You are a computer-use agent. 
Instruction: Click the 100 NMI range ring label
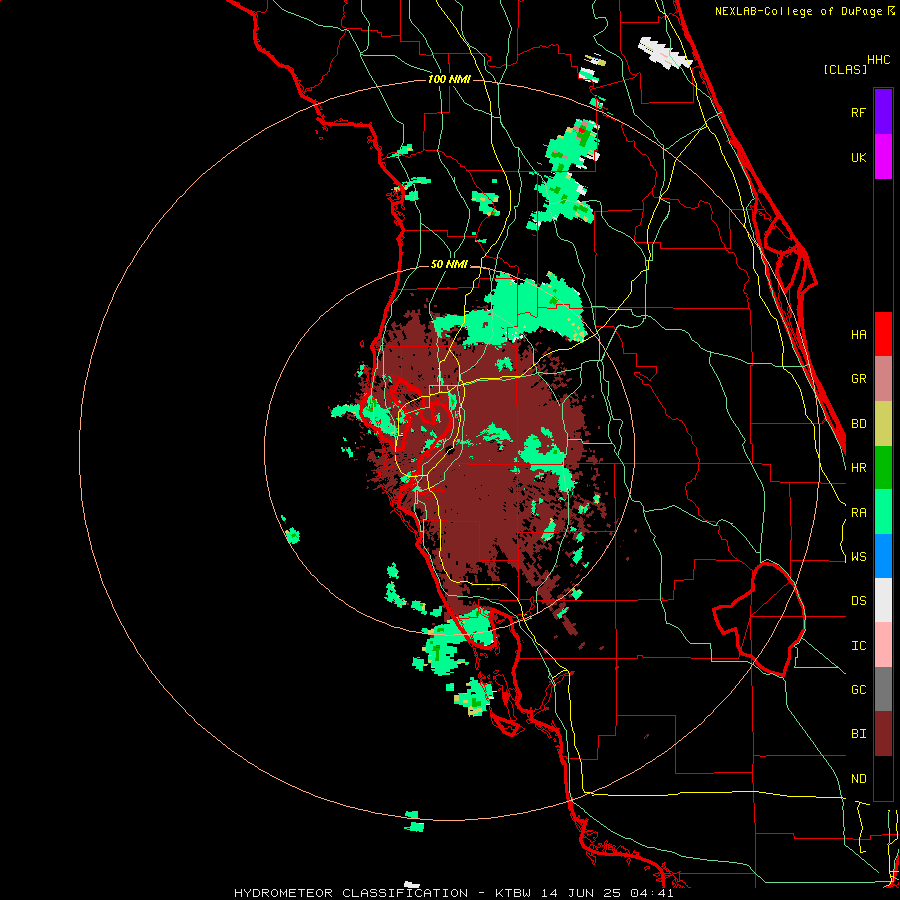(449, 79)
